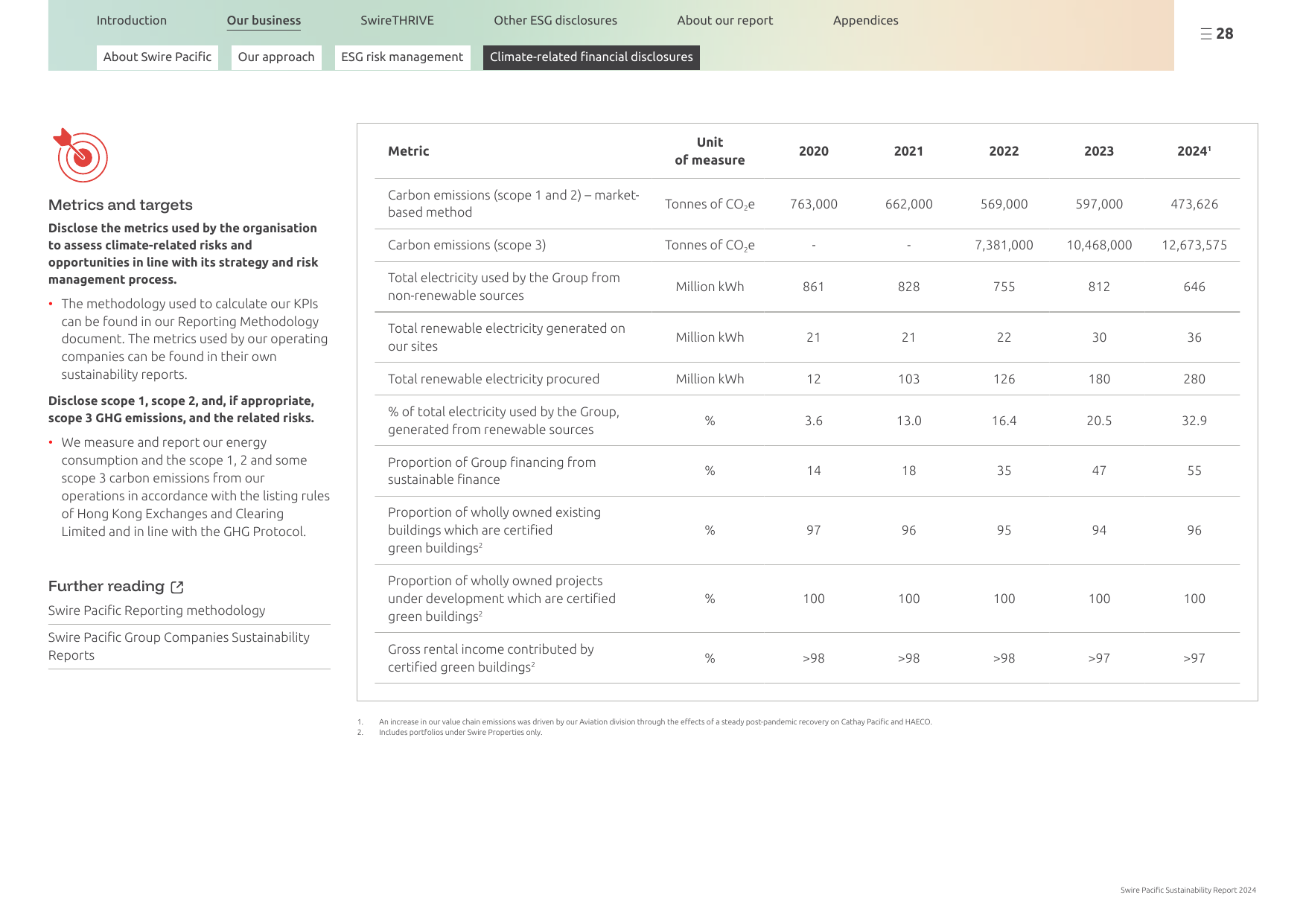The height and width of the screenshot is (924, 1306).
Task: Click the value 55 for sustainable finance
Action: pos(1194,471)
